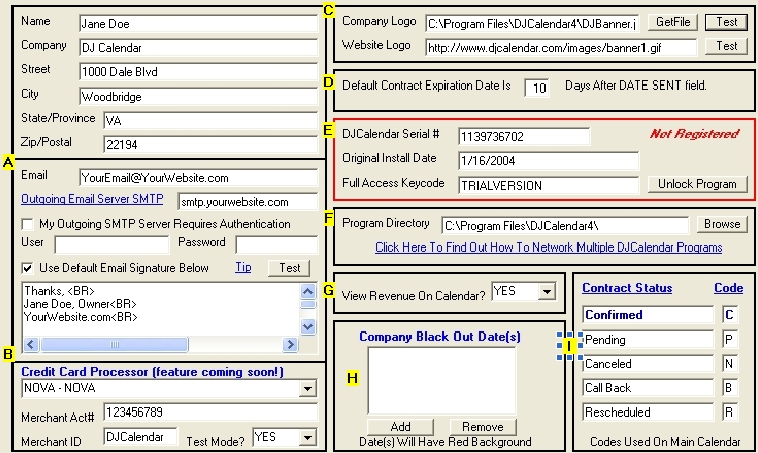Click the code field containing N
Viewport: 758px width, 453px height.
730,364
